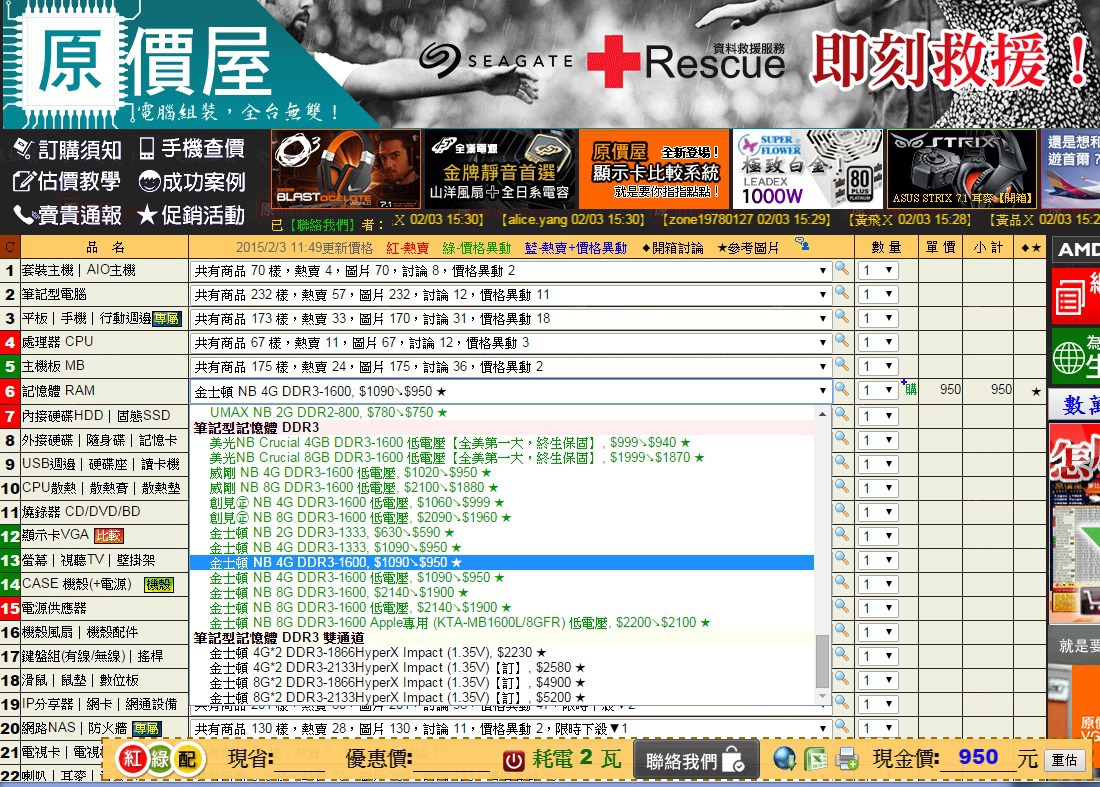Open the ASUS STRIX 7.1 headset ad
The width and height of the screenshot is (1100, 787).
tap(962, 168)
